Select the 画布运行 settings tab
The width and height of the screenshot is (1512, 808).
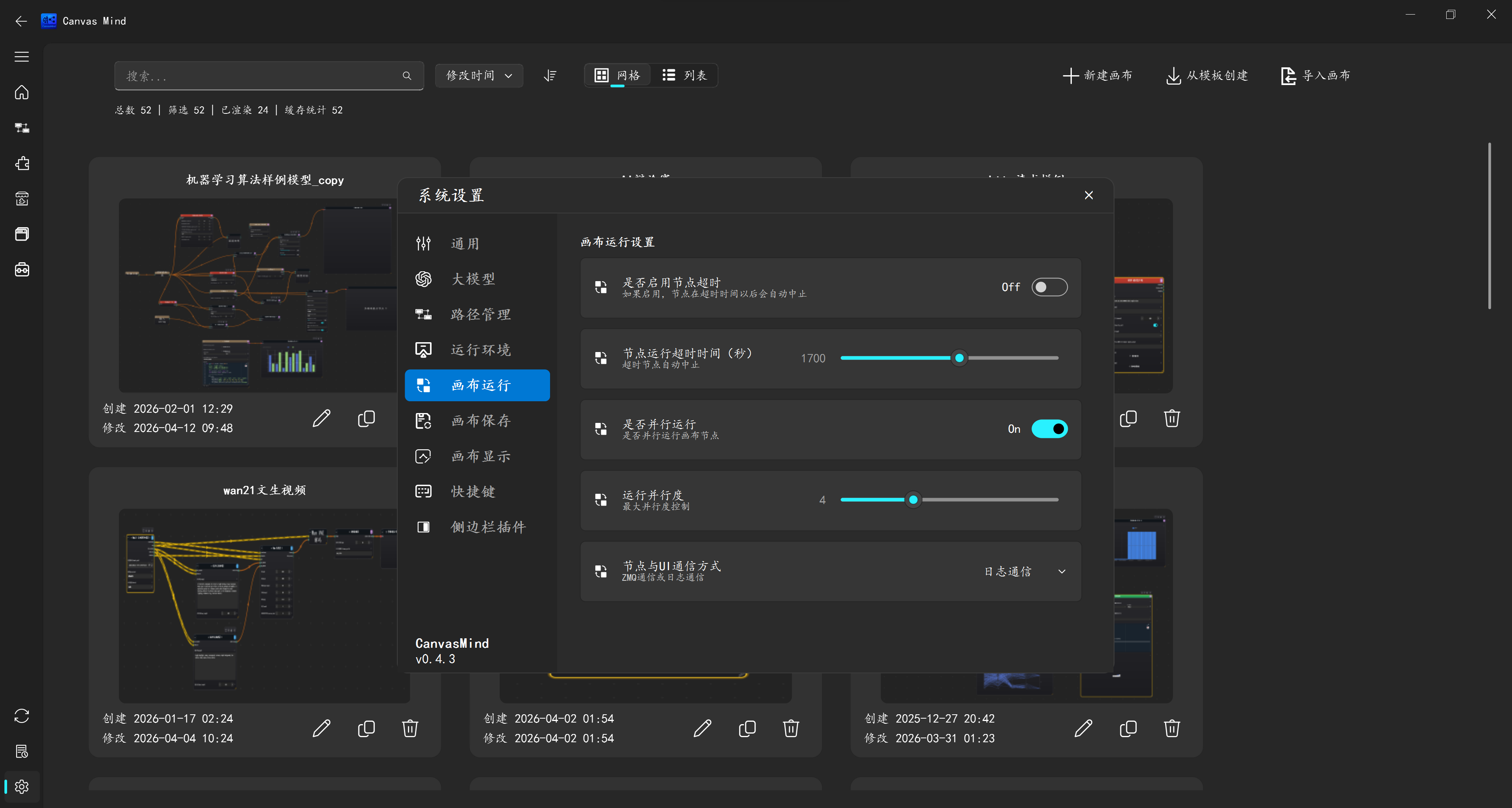(x=477, y=385)
